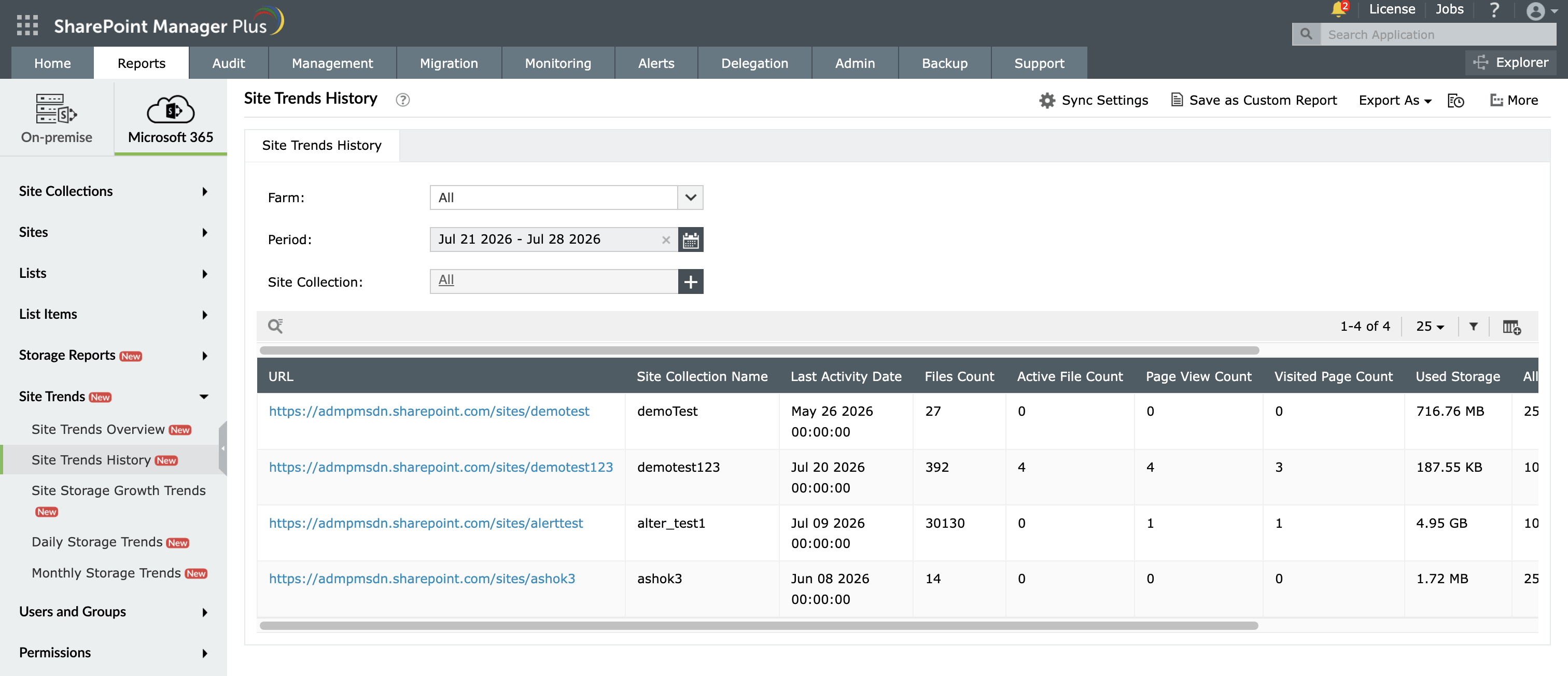1568x676 pixels.
Task: Expand Users and Groups section
Action: click(x=113, y=612)
